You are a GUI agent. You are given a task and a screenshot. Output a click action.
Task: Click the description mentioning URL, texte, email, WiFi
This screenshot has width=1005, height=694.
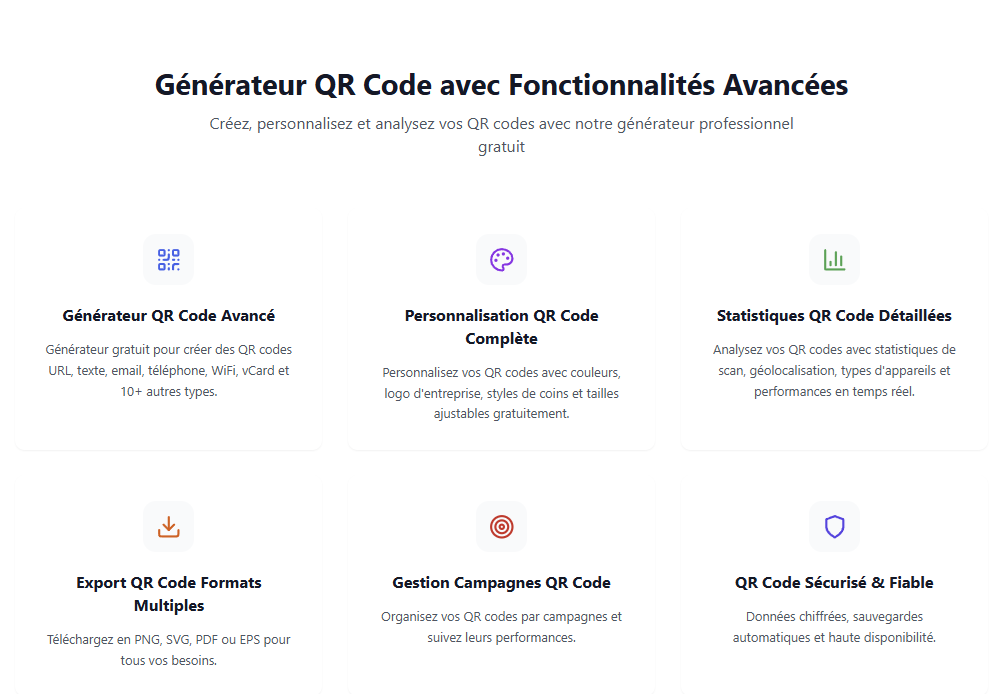tap(168, 370)
